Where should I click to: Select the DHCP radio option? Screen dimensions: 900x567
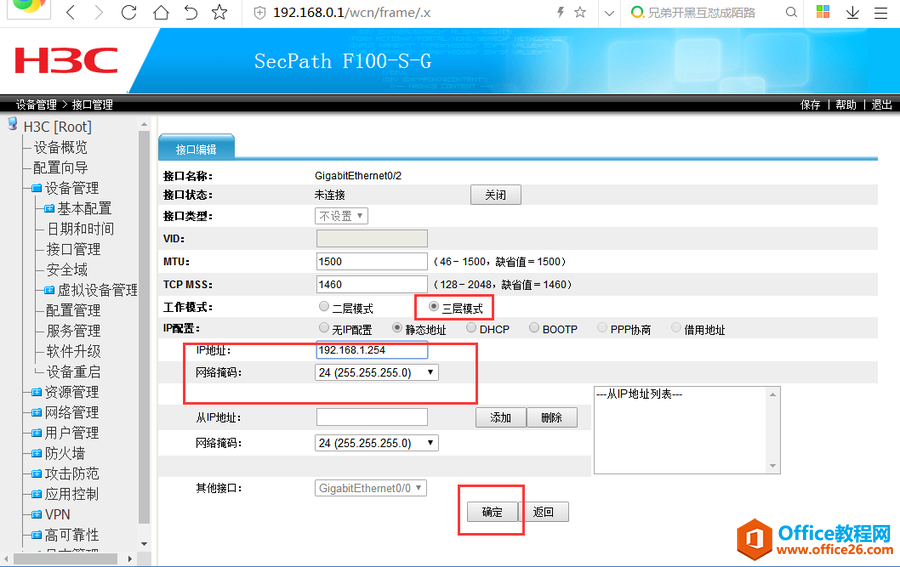471,328
